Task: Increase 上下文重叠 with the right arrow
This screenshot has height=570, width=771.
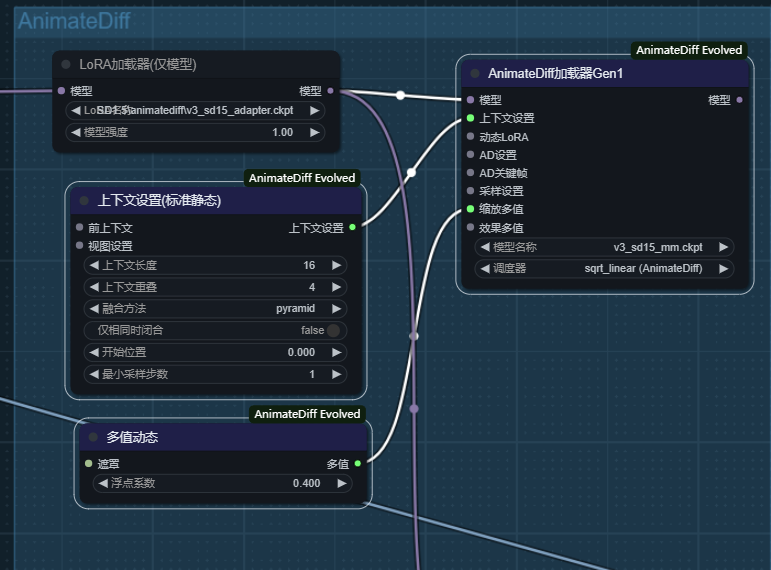Action: point(336,287)
